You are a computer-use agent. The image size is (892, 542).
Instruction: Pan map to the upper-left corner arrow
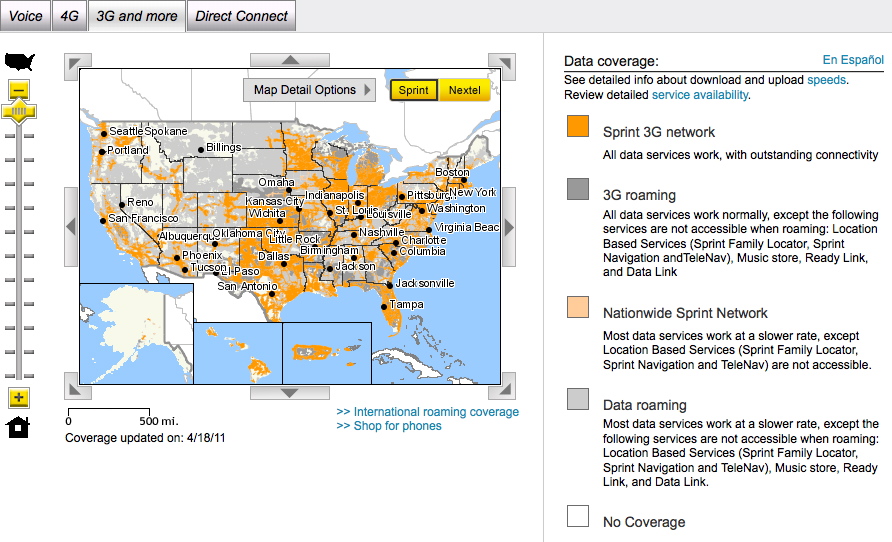pyautogui.click(x=77, y=67)
